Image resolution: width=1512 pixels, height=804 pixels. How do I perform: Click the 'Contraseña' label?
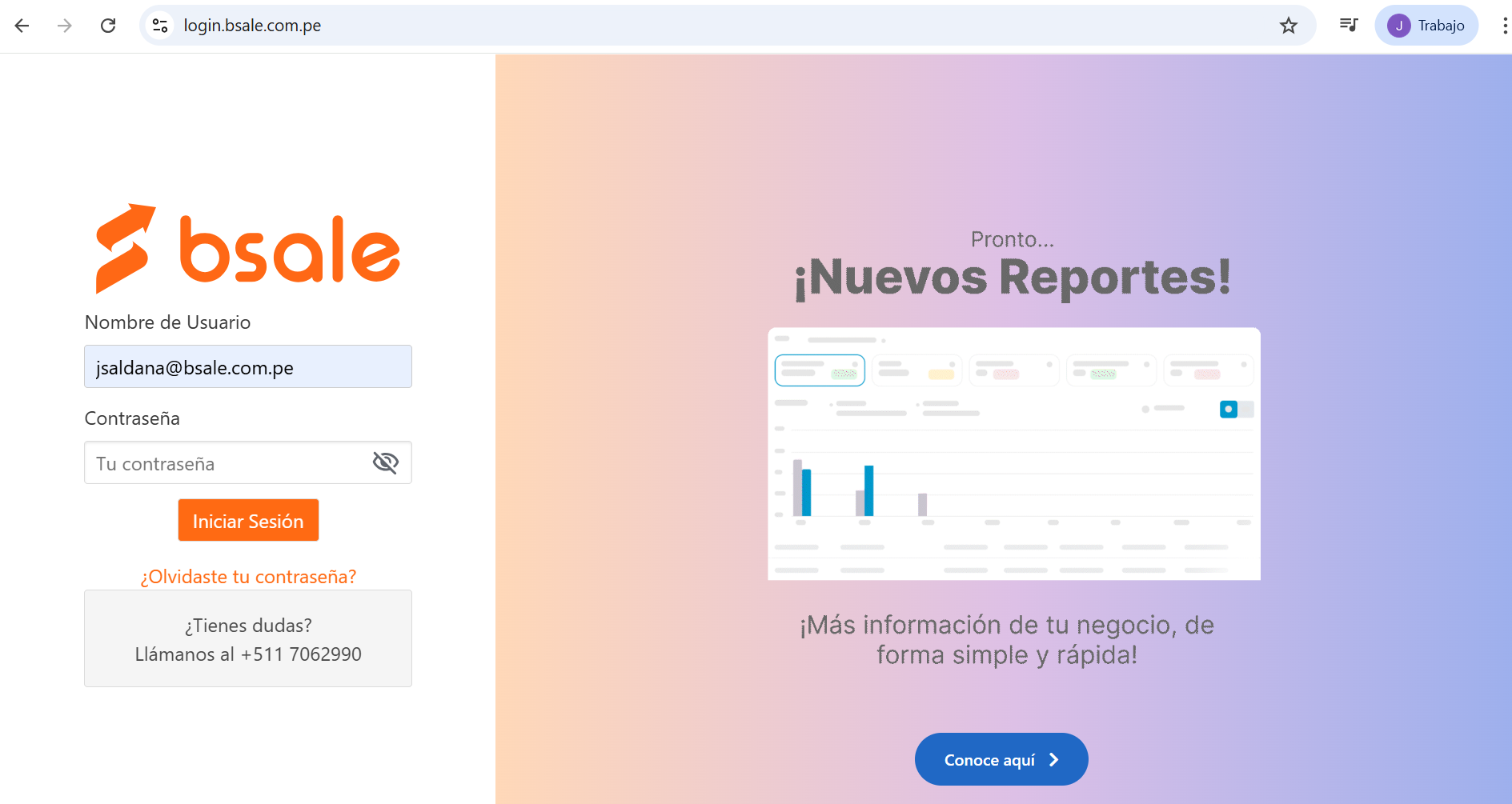coord(132,418)
